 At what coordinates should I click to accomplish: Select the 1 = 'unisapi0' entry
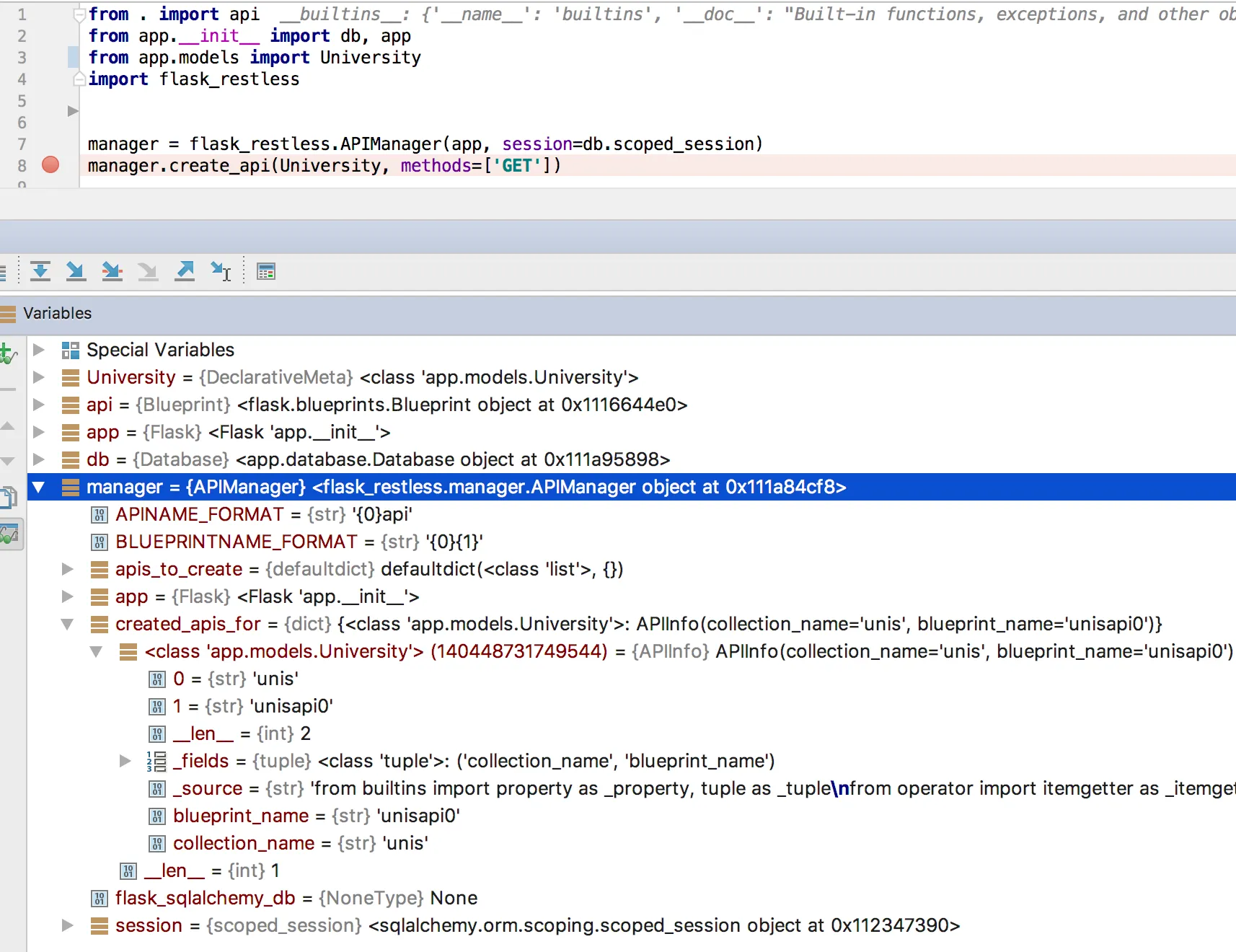pyautogui.click(x=632, y=706)
